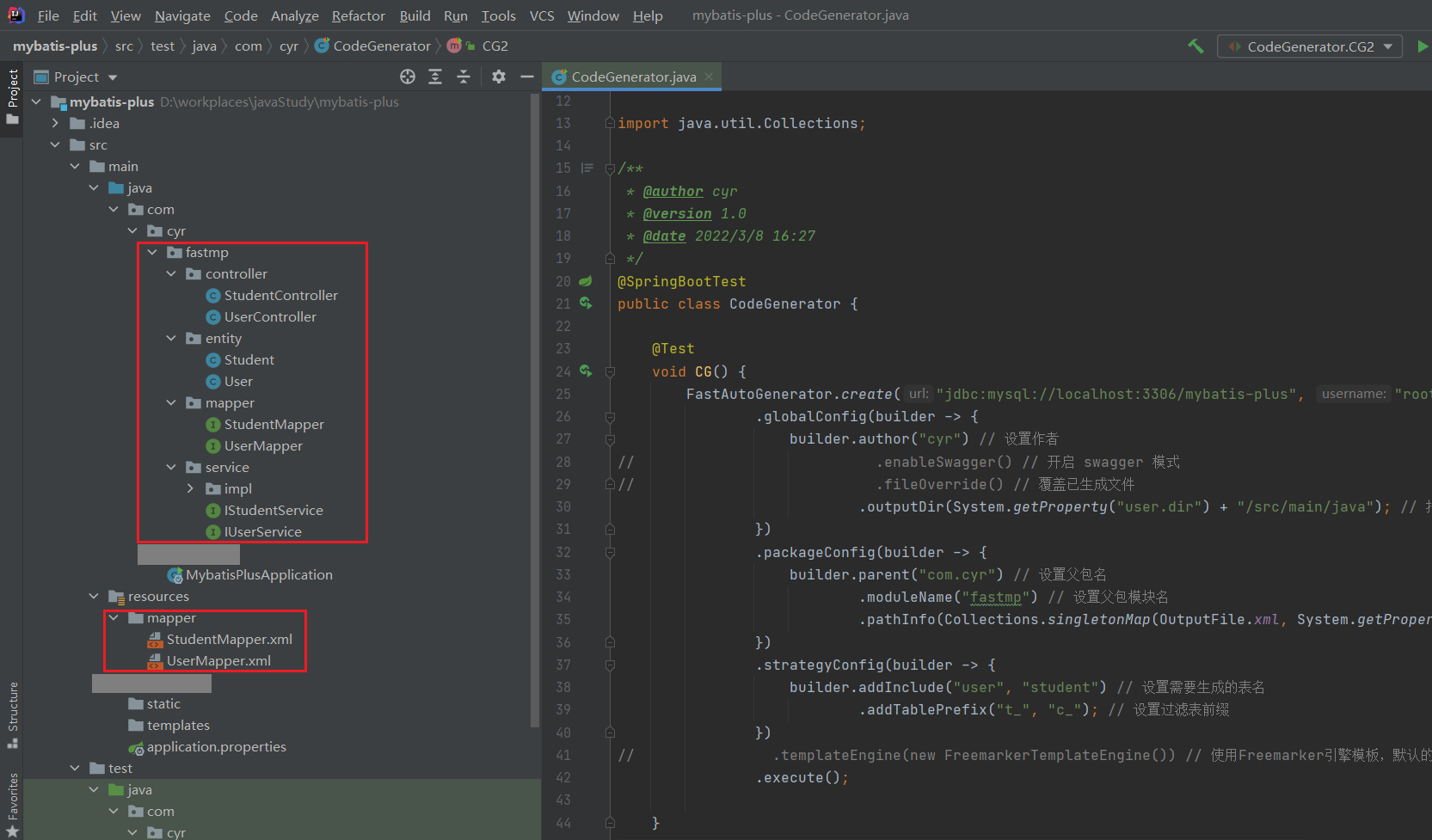The height and width of the screenshot is (840, 1432).
Task: Open the Analyze menu
Action: [x=294, y=15]
